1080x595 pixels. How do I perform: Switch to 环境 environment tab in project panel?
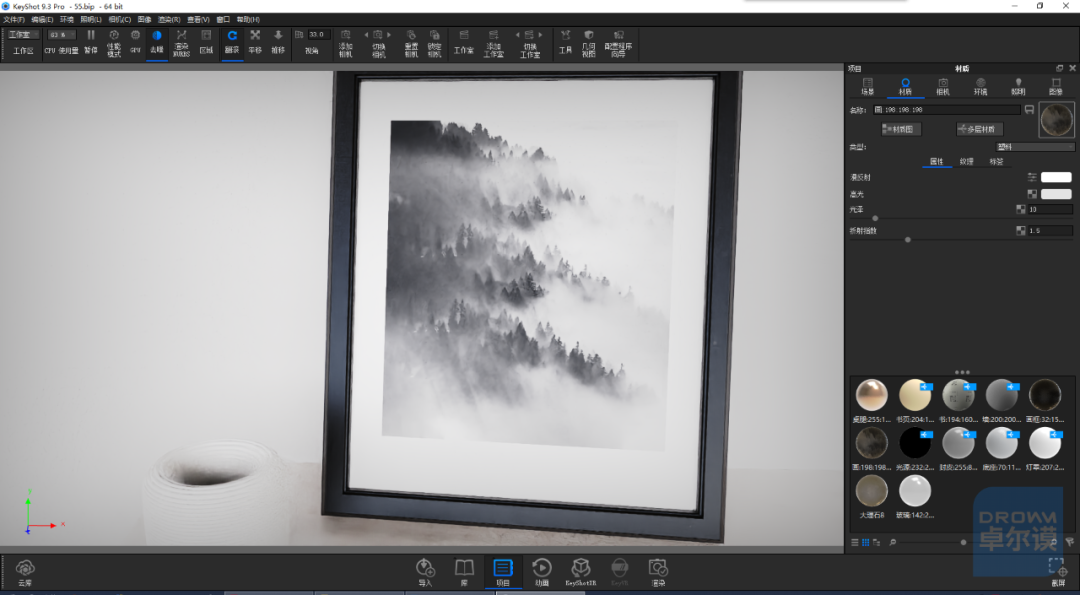click(x=980, y=87)
